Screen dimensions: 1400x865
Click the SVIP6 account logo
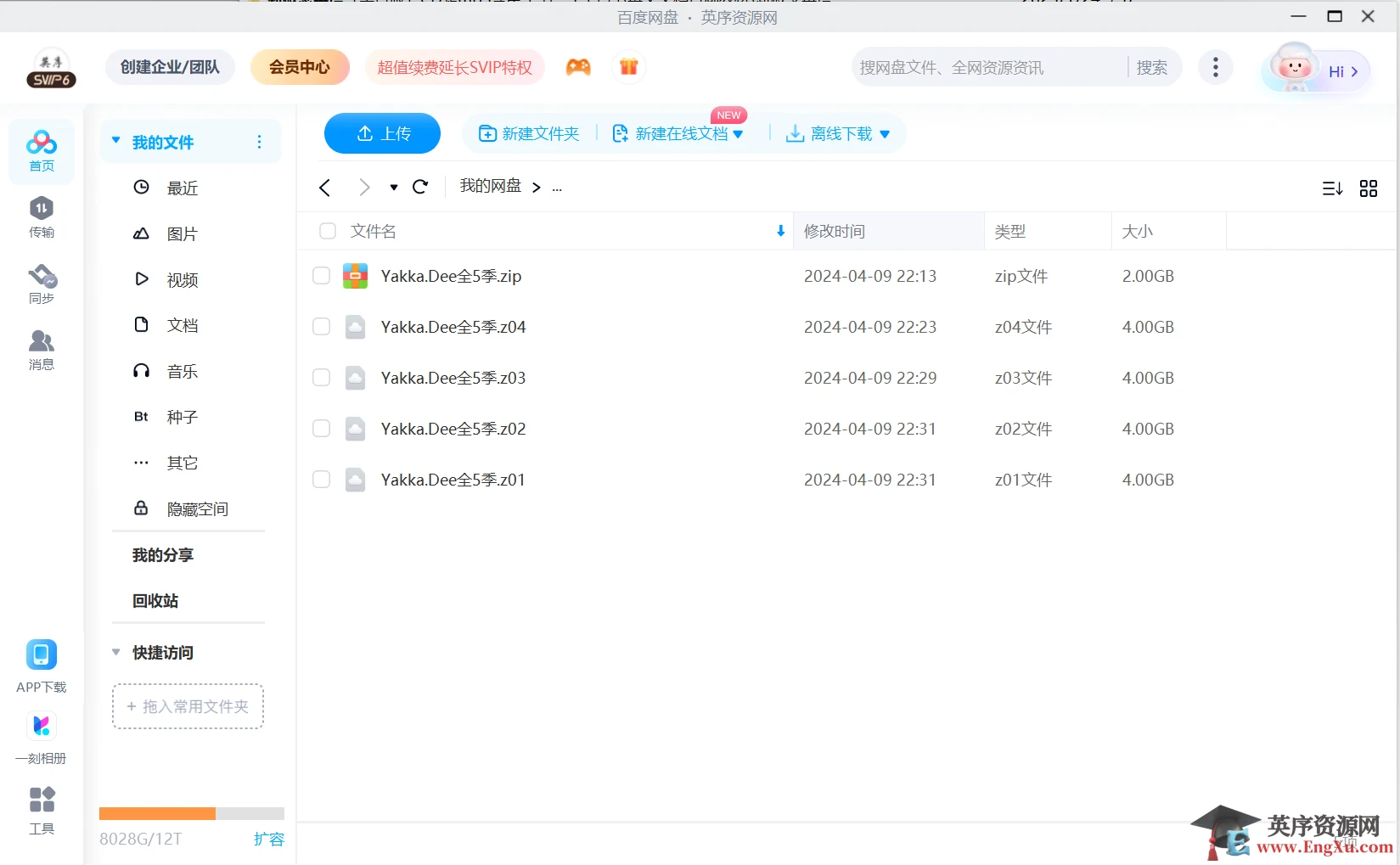pyautogui.click(x=51, y=68)
